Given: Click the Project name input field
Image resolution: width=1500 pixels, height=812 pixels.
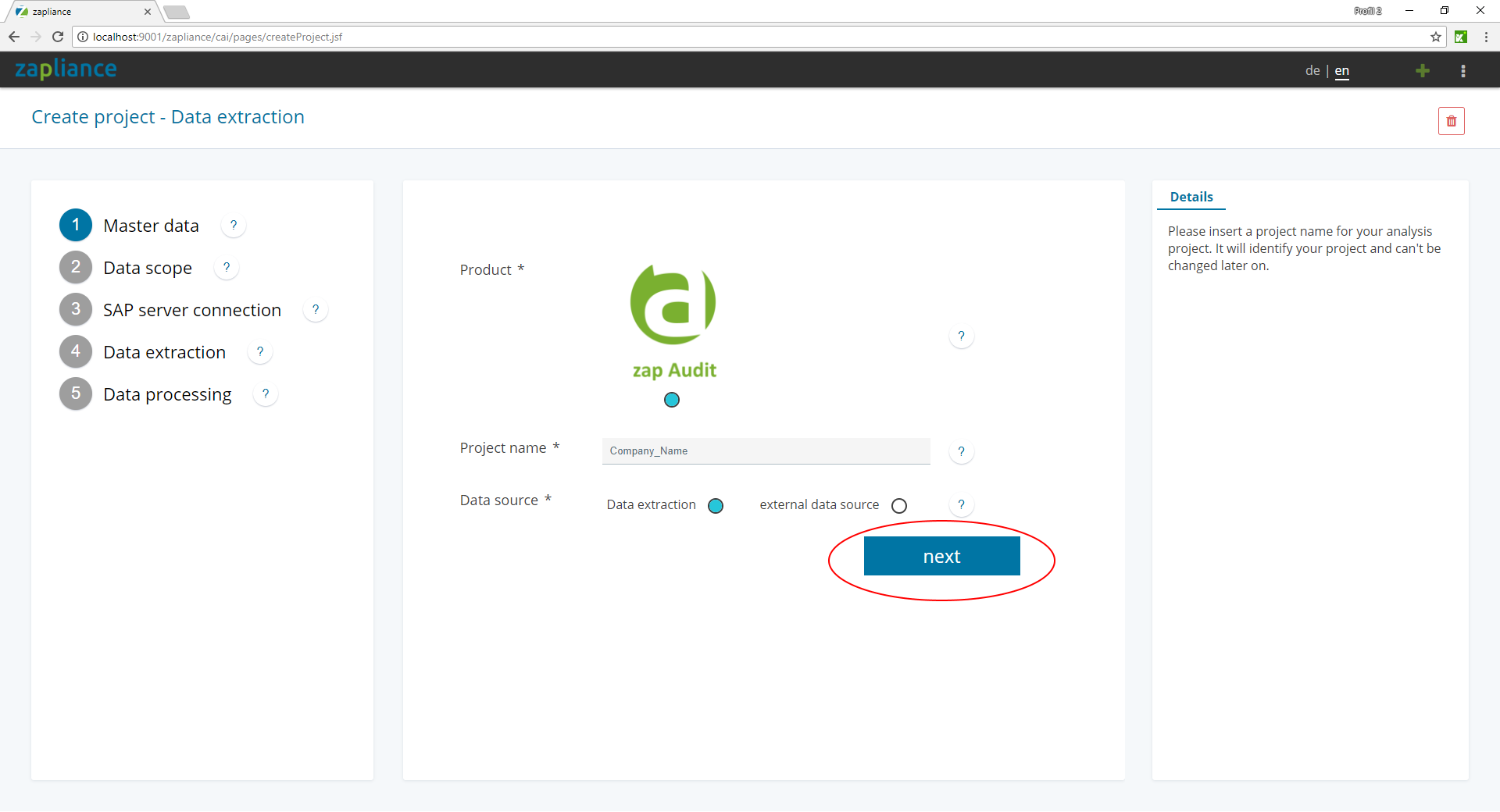Looking at the screenshot, I should coord(766,451).
